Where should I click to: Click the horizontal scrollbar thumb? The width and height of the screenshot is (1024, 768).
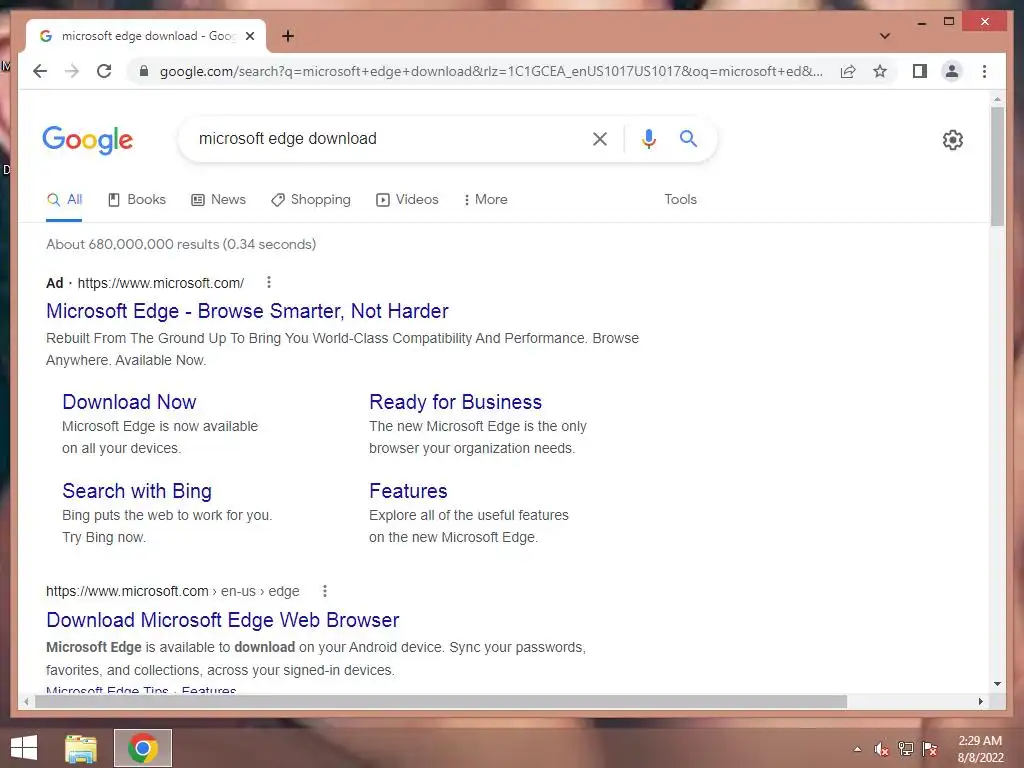[x=441, y=701]
